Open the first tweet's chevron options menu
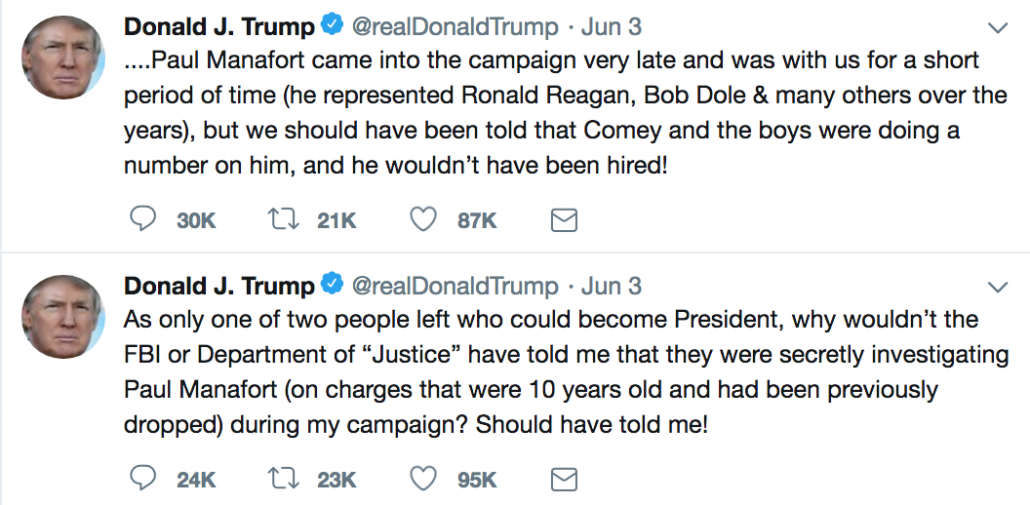 pos(998,28)
